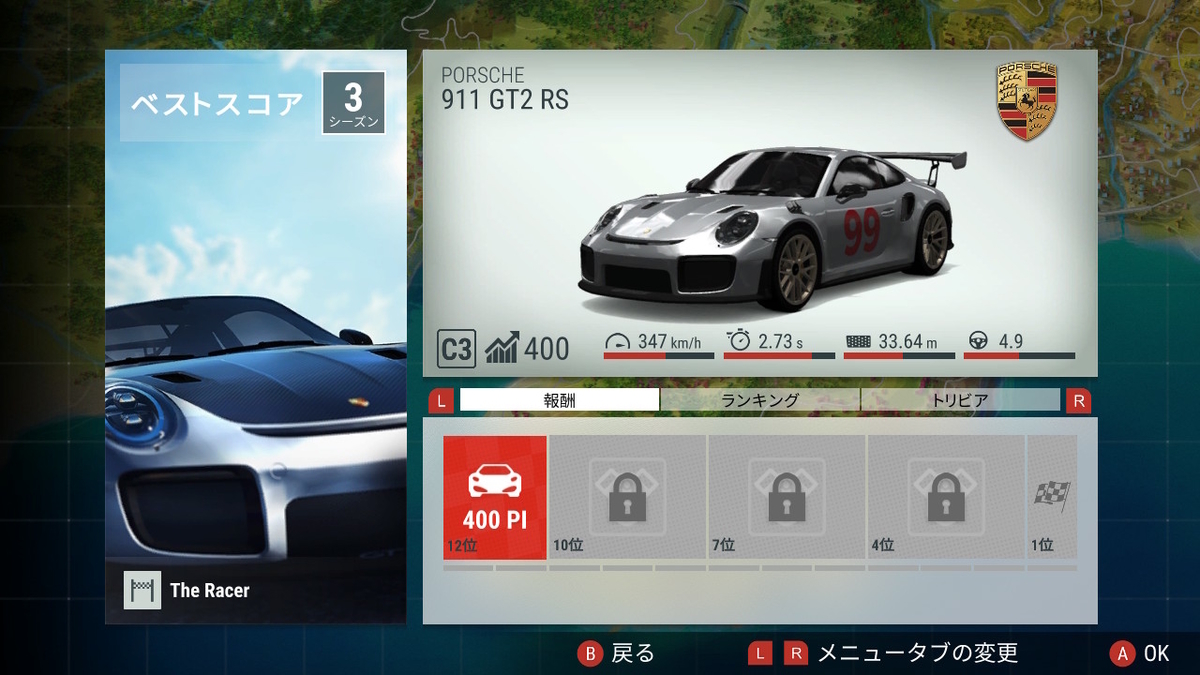1200x675 pixels.
Task: Select the 報酬 tab
Action: click(x=560, y=400)
